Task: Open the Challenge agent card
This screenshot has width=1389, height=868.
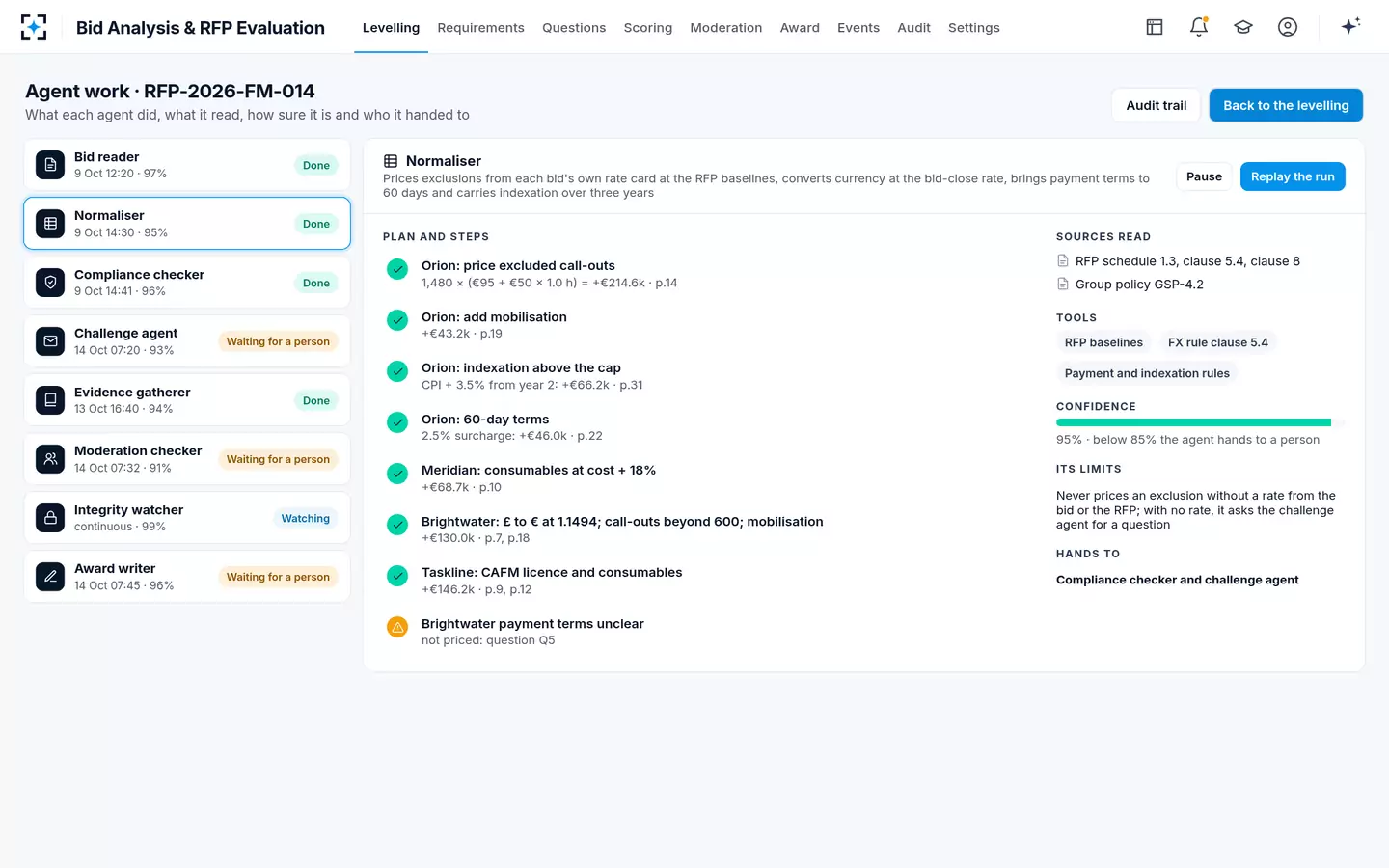Action: click(x=187, y=341)
